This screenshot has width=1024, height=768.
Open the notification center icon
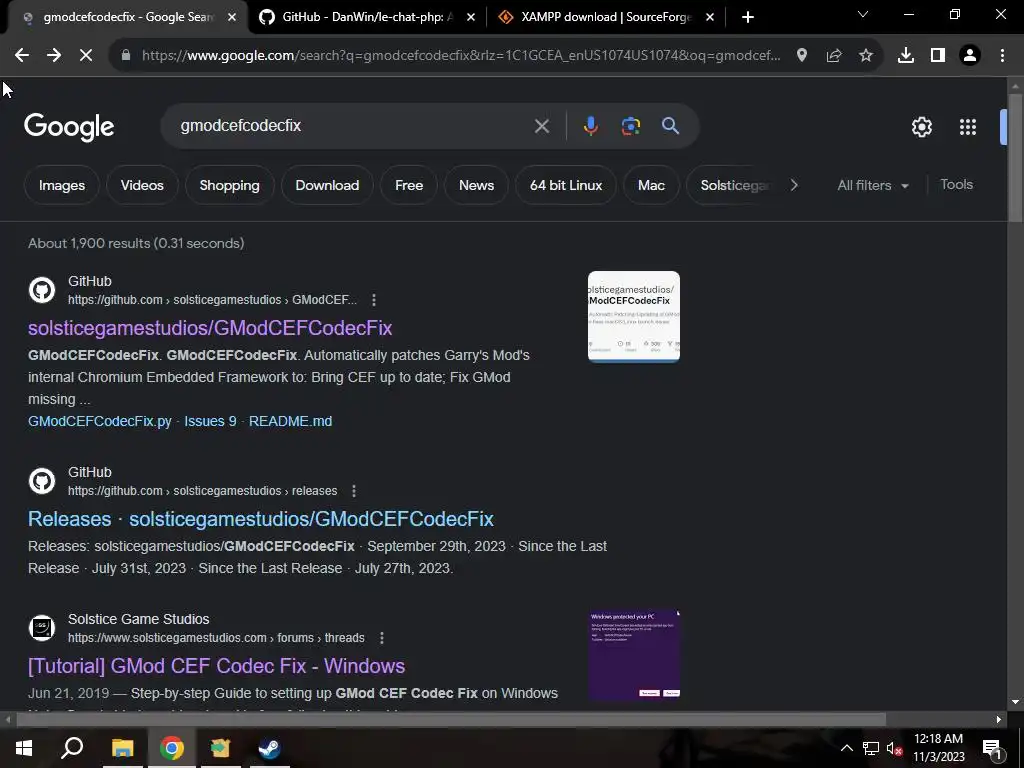tap(992, 749)
